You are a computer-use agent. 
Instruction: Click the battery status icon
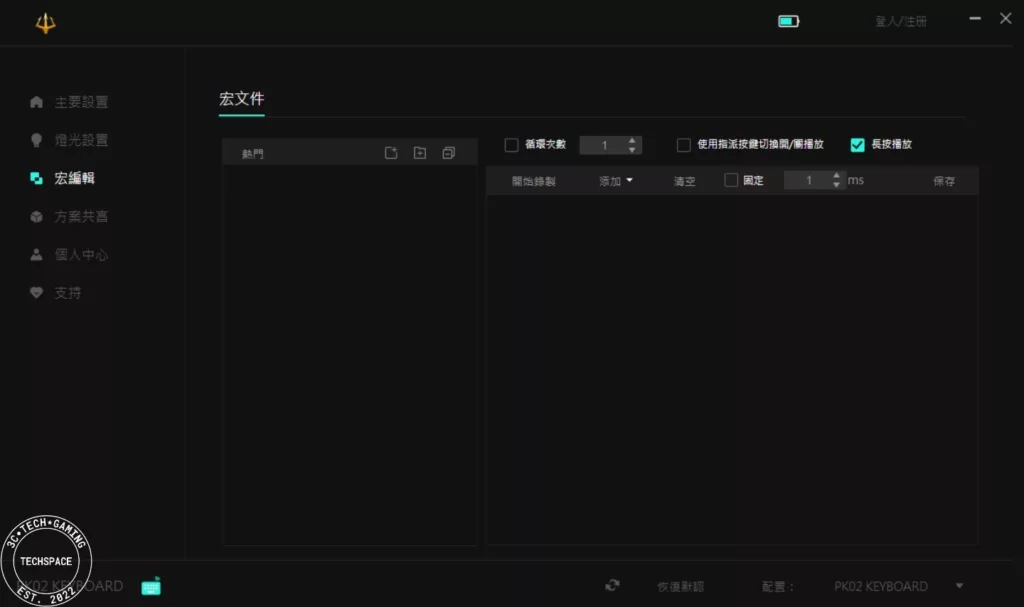pyautogui.click(x=788, y=21)
